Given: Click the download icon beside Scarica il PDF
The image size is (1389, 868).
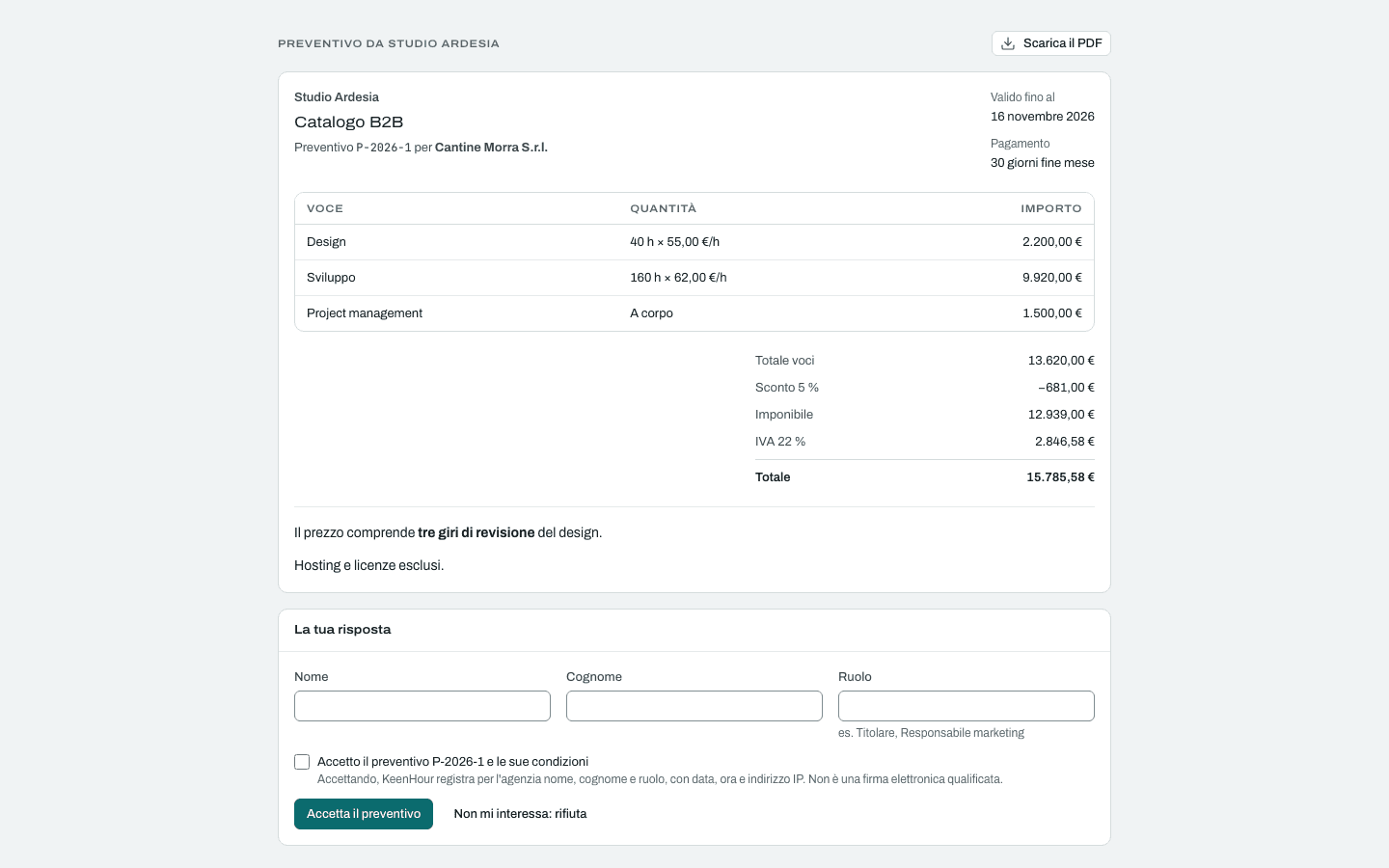Looking at the screenshot, I should [1008, 43].
